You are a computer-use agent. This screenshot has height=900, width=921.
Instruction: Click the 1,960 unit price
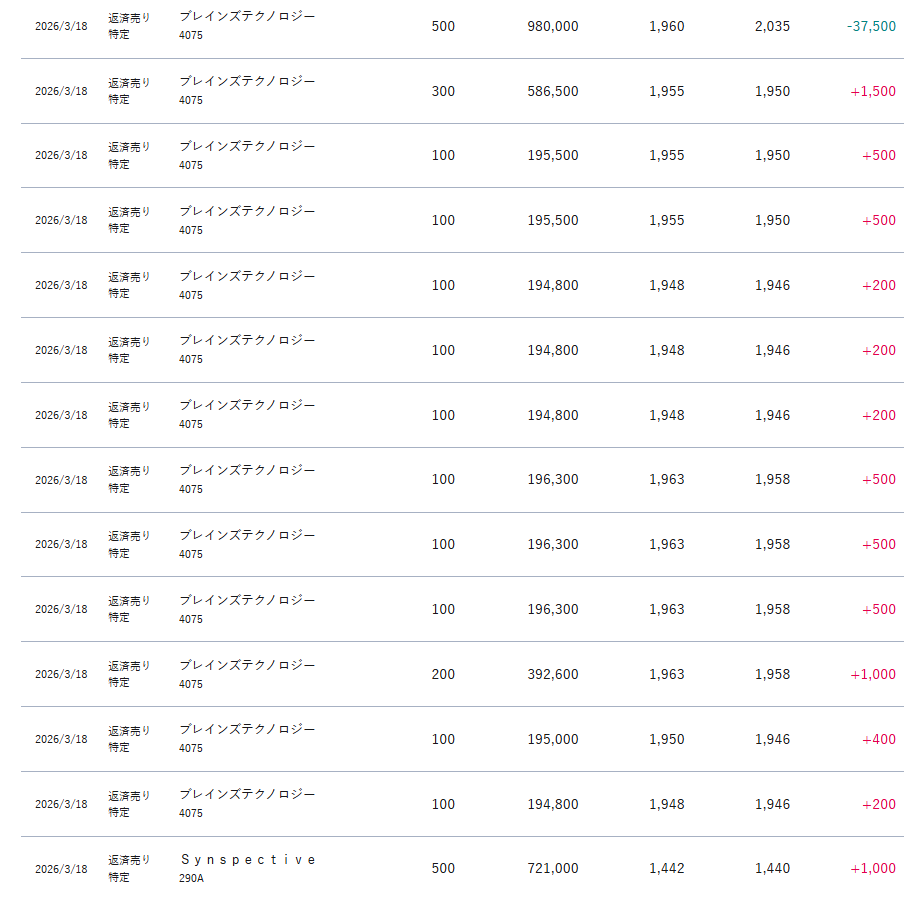pos(666,26)
